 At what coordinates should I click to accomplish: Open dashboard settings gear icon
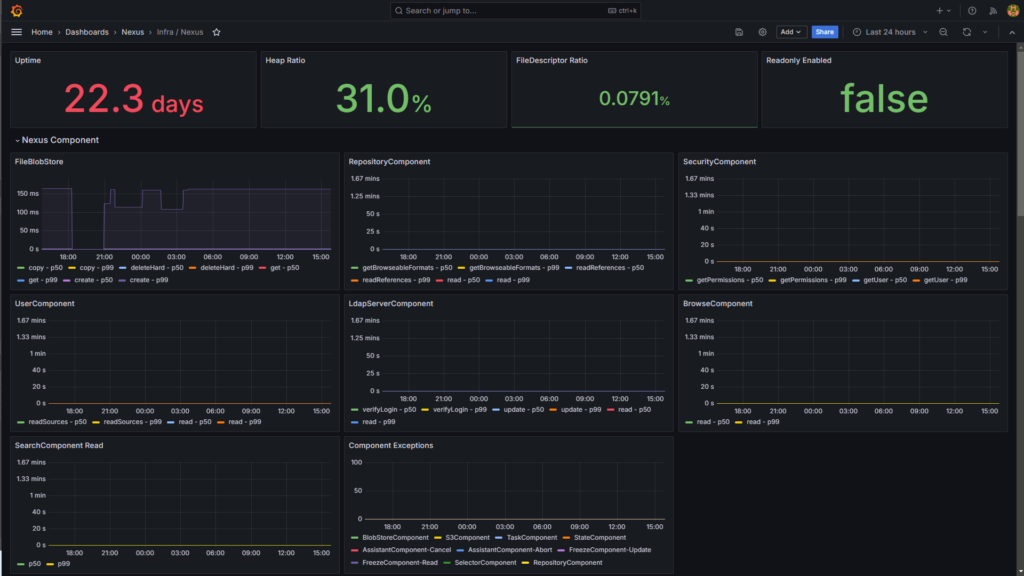click(762, 32)
